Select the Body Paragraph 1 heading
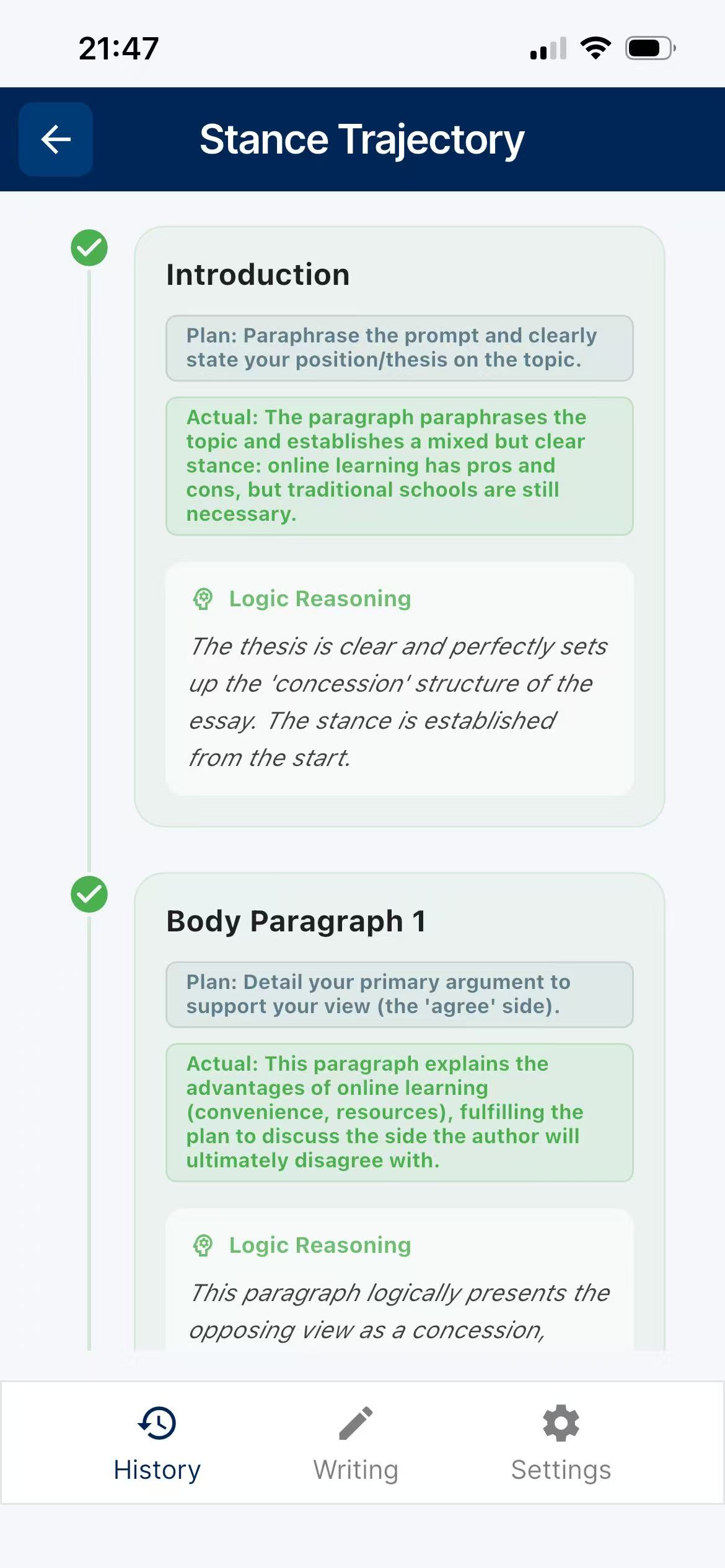725x1568 pixels. coord(296,921)
